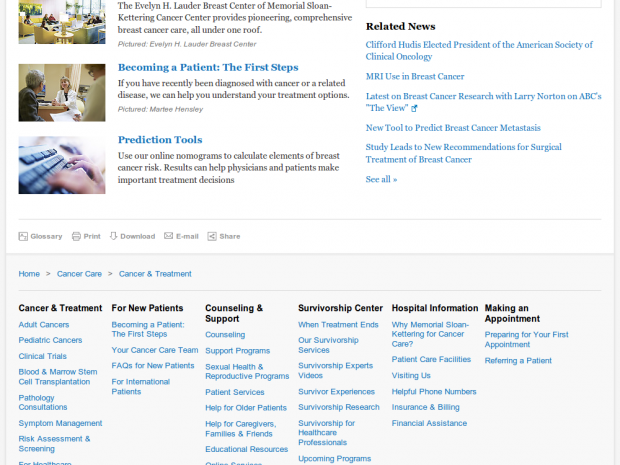The height and width of the screenshot is (465, 620).
Task: Open Survivorship Experts Videos link
Action: point(335,370)
